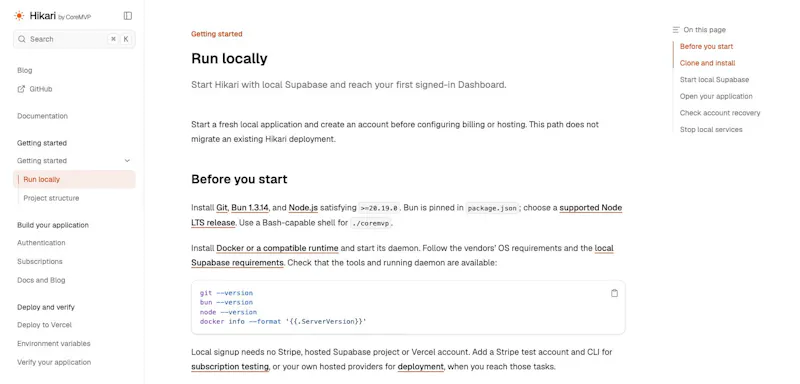Go to Documentation in sidebar
This screenshot has width=800, height=384.
coord(42,116)
